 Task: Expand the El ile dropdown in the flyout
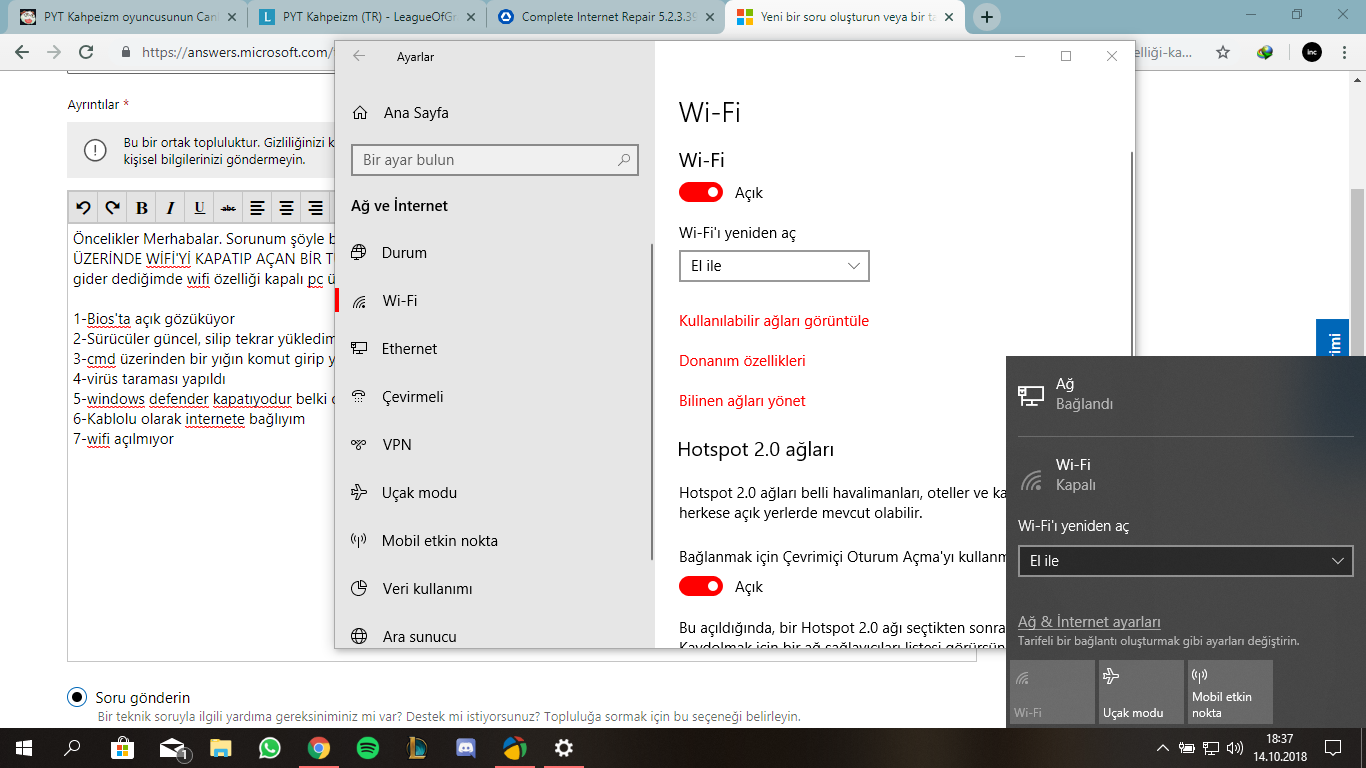[1185, 561]
